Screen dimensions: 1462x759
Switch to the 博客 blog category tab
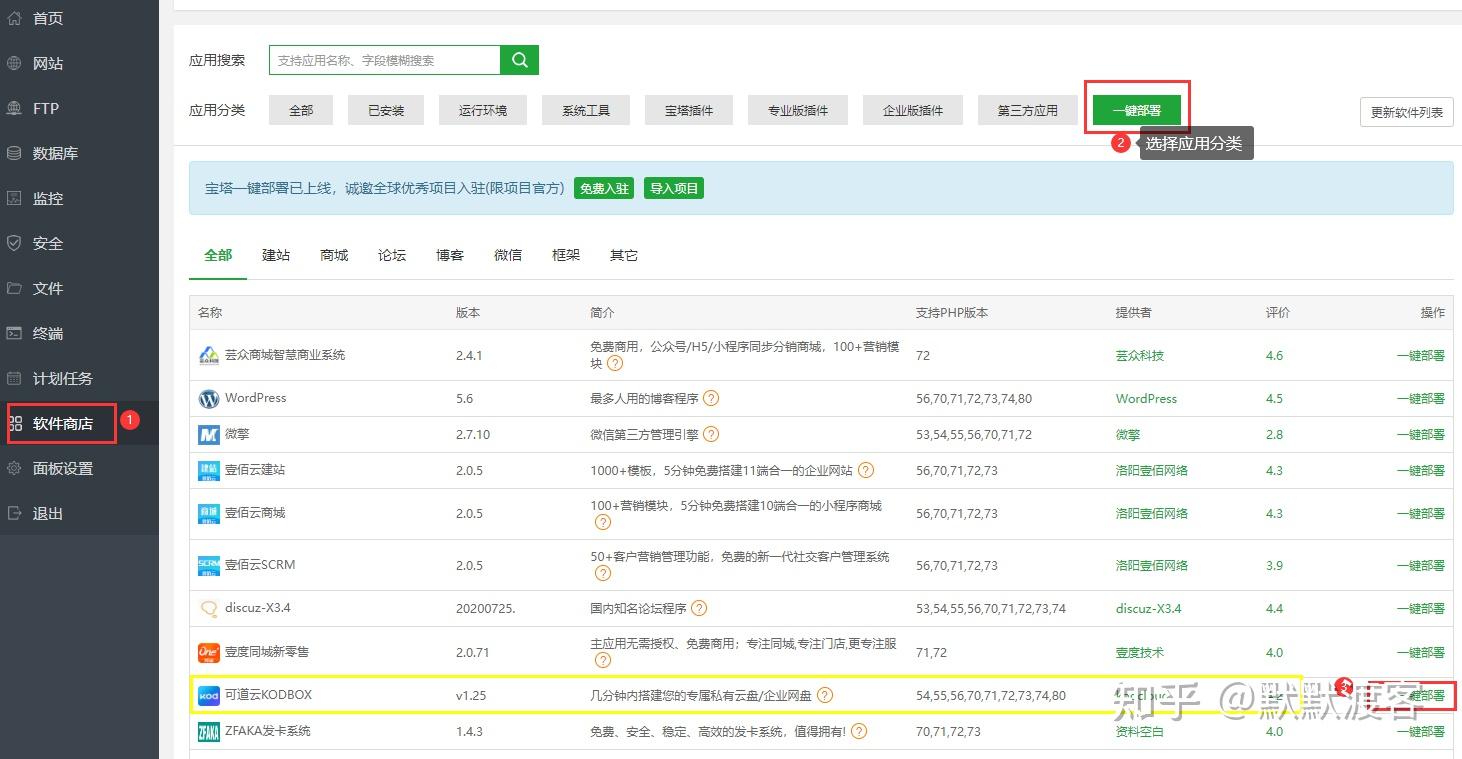449,255
